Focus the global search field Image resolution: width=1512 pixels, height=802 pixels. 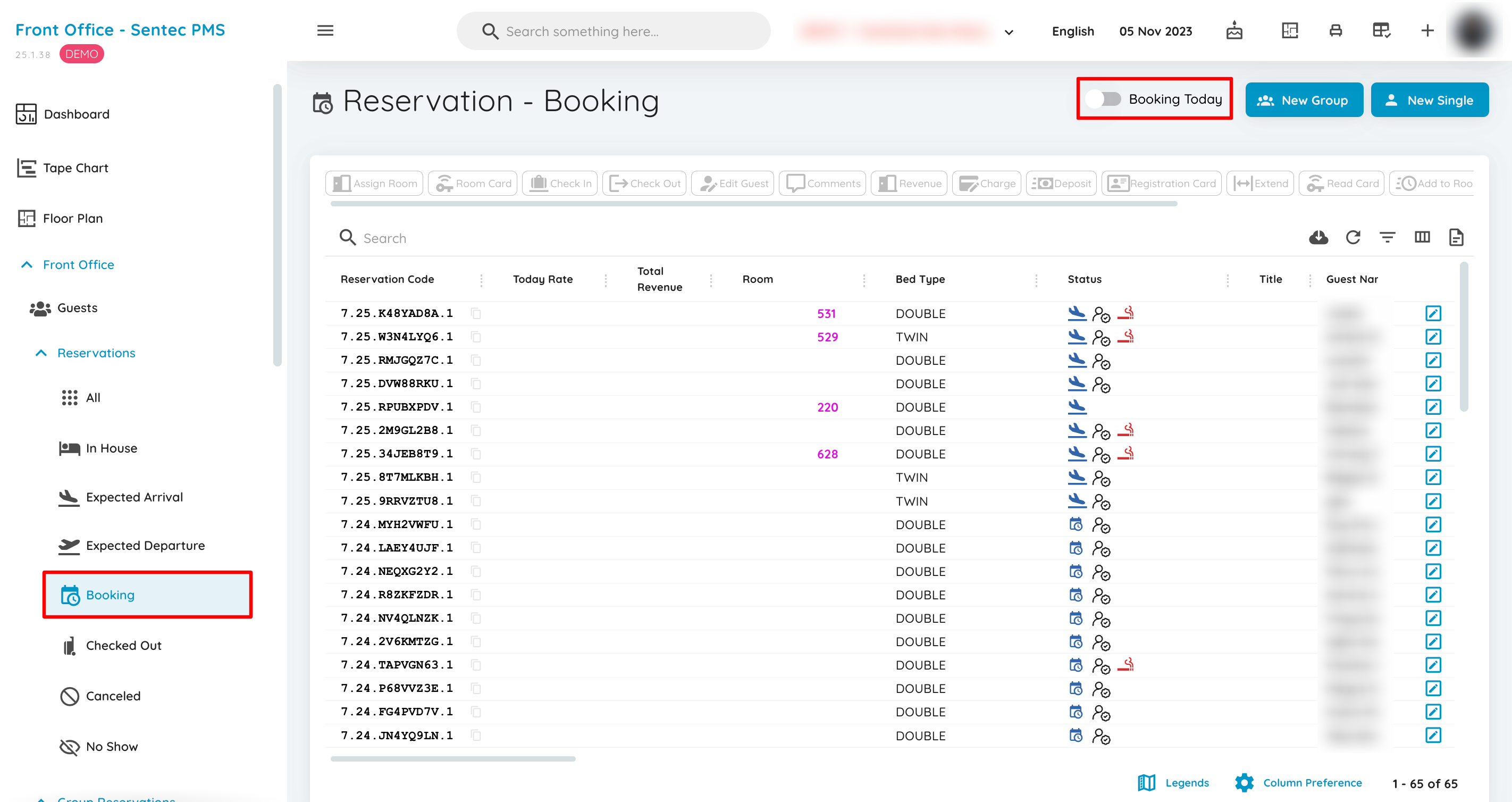coord(614,31)
